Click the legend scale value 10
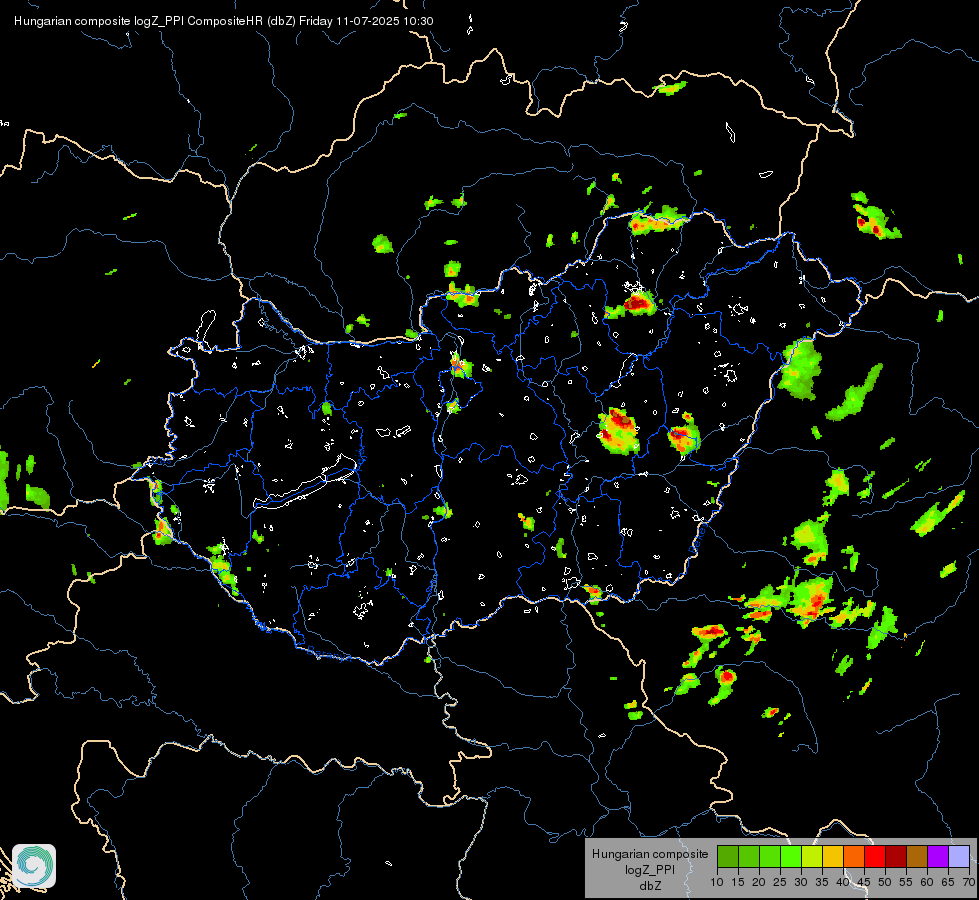979x900 pixels. click(x=717, y=883)
